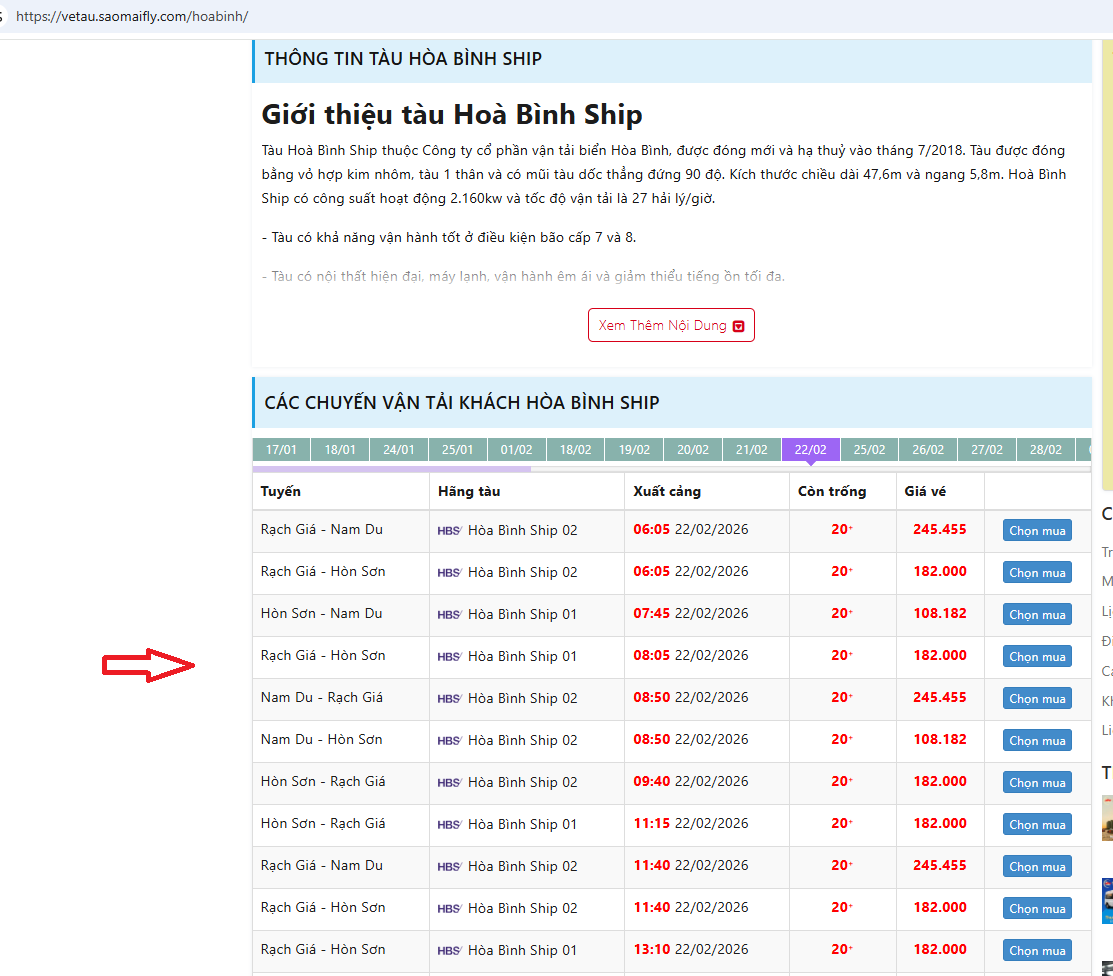Click HBS logo on 08:50 Nam Du - Rạch Giá row
Viewport: 1113px width, 976px height.
click(449, 699)
